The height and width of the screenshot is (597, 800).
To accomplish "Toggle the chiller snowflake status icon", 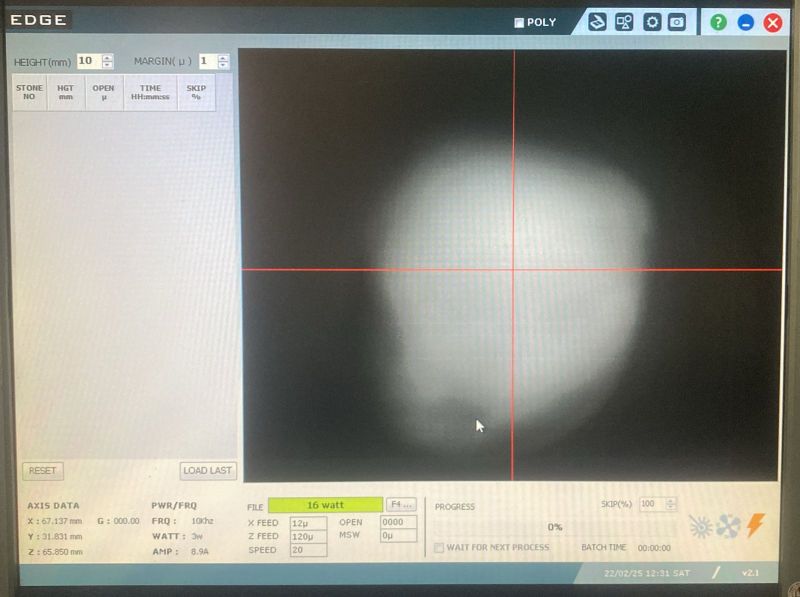I will pyautogui.click(x=701, y=526).
